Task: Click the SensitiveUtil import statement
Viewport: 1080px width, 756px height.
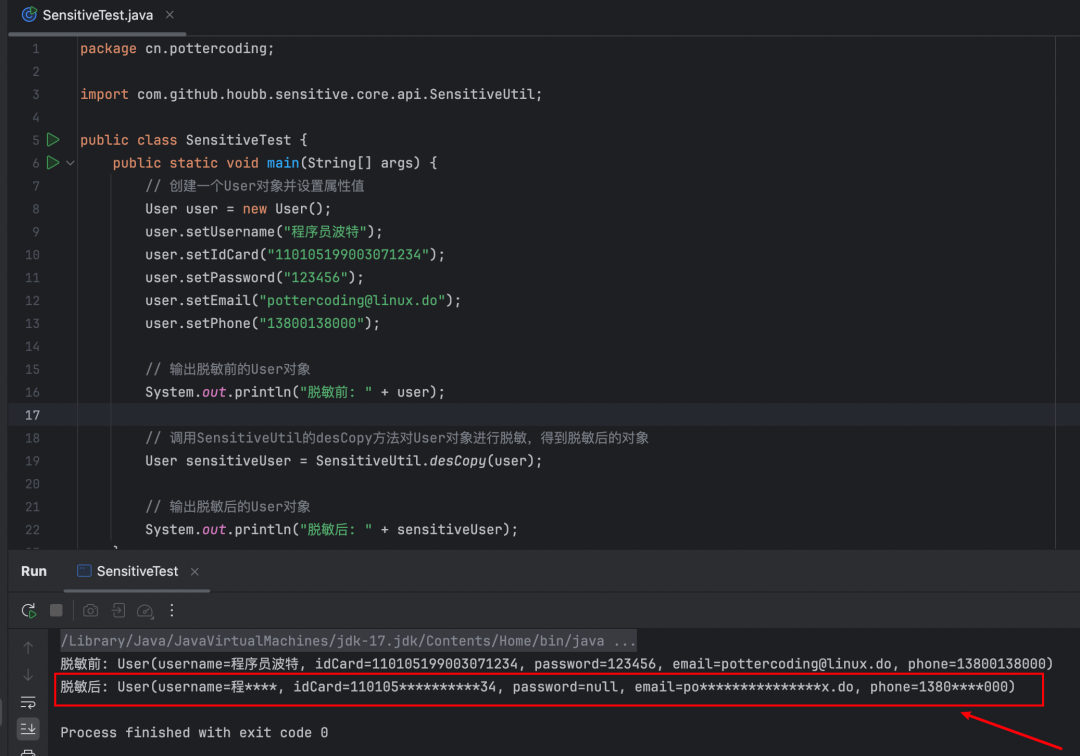Action: point(311,94)
